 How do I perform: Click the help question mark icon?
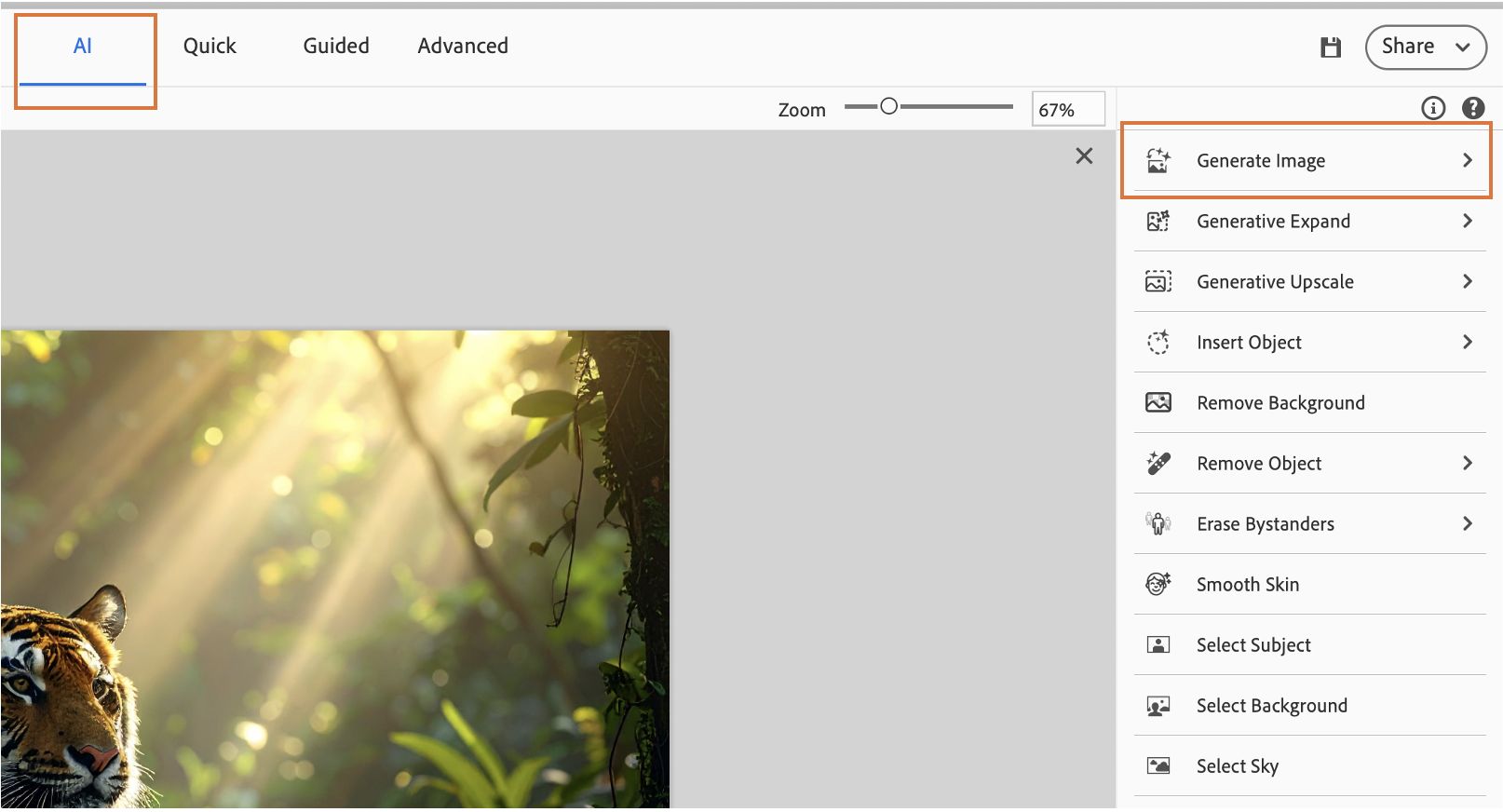(1473, 108)
